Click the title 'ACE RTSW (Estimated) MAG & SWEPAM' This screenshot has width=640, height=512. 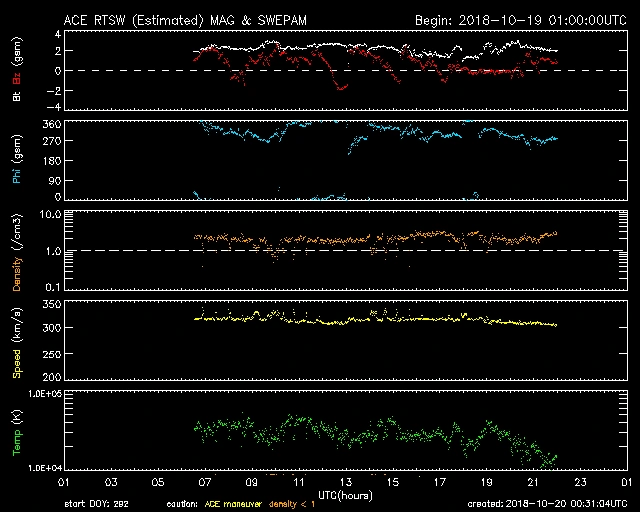coord(185,20)
